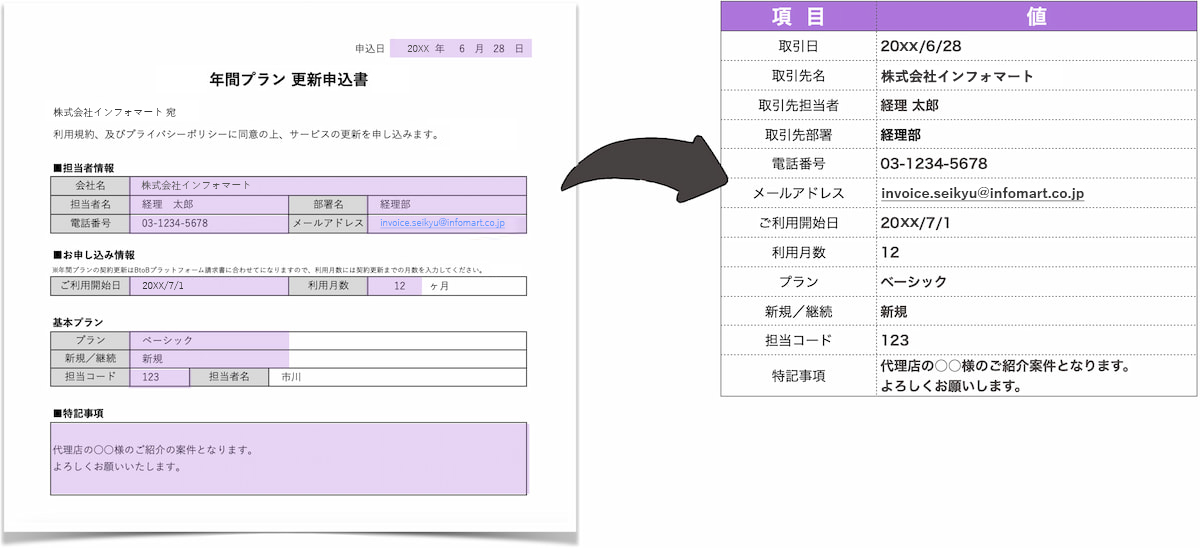Click the 担当者名 field containing 経理 太郎
Viewport: 1200px width, 548px height.
click(209, 205)
